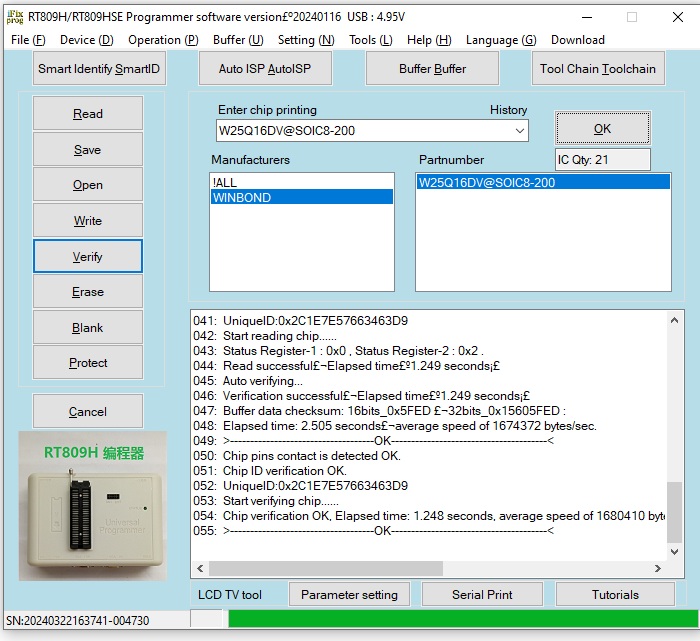Confirm chip selection with OK button
Viewport: 700px width, 641px height.
(603, 129)
